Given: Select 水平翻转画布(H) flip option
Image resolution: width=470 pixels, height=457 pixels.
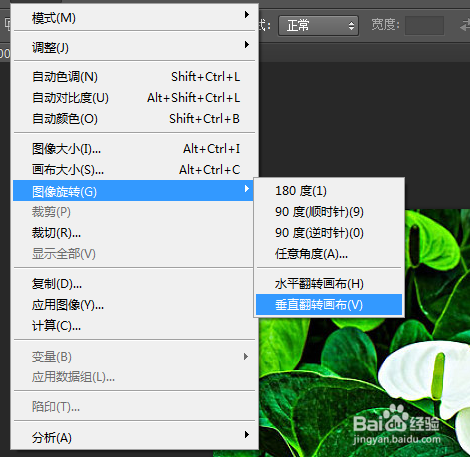Looking at the screenshot, I should (x=329, y=284).
